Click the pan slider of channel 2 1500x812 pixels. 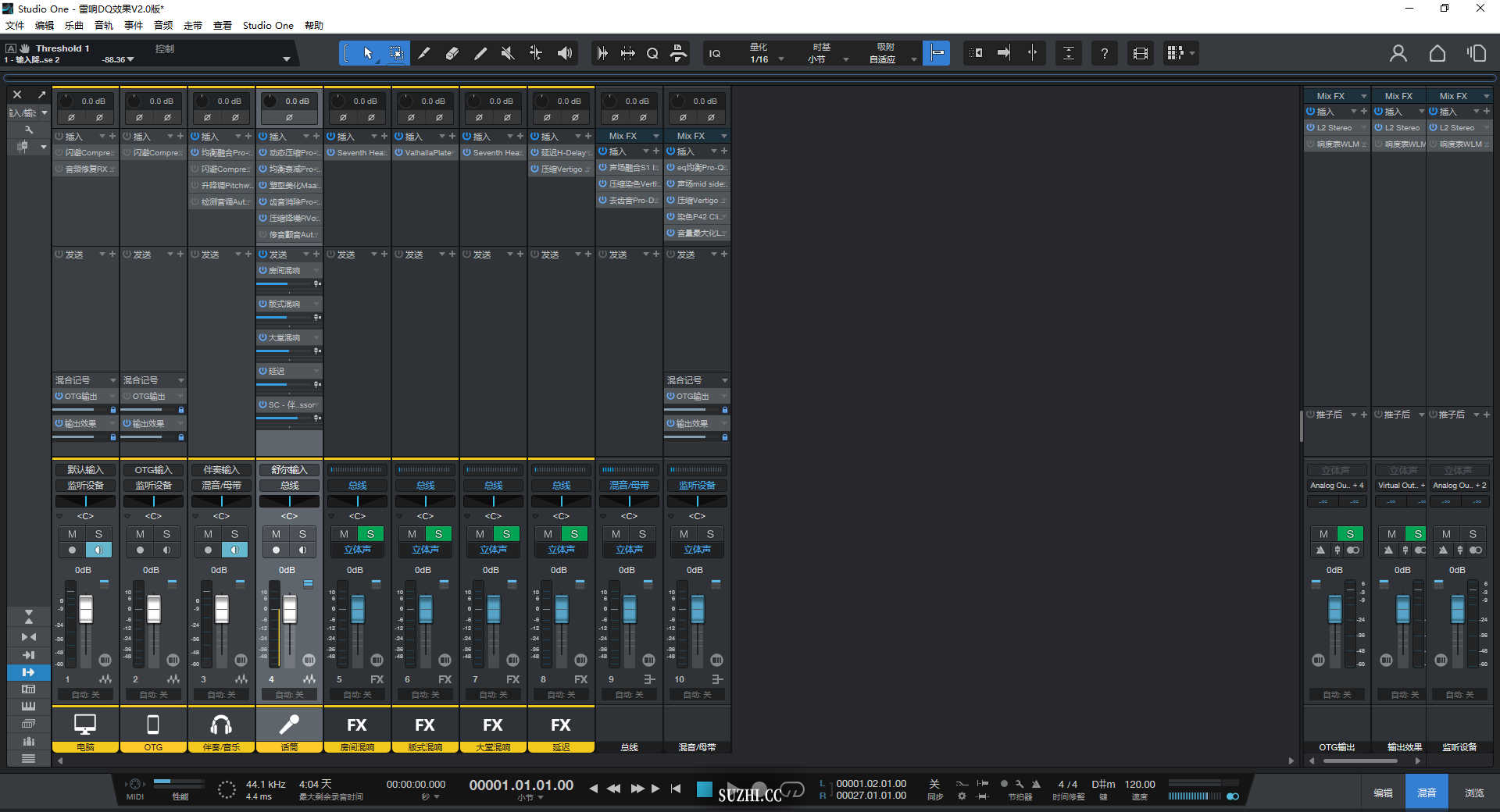(x=153, y=501)
